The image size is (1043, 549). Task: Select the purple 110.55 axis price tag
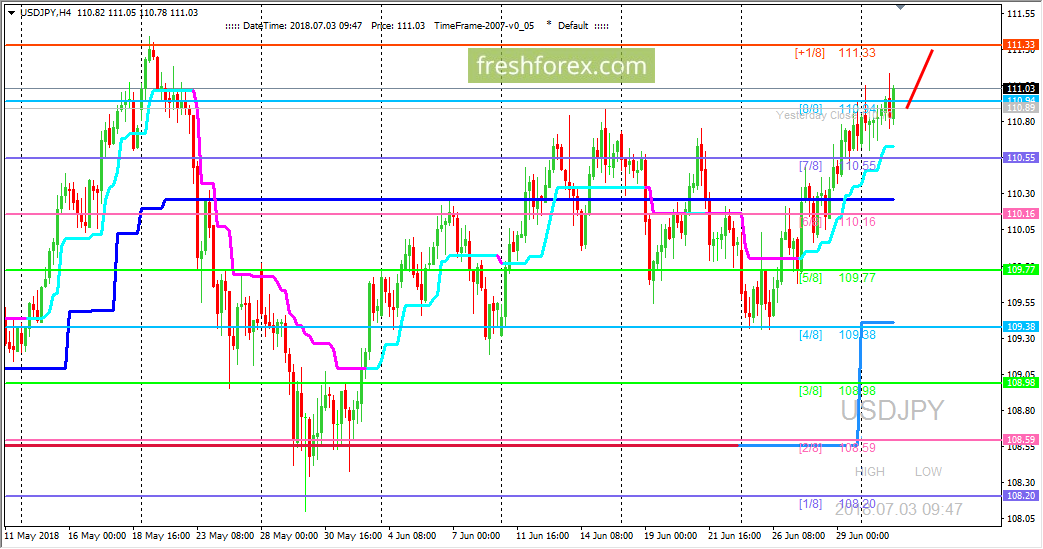pos(1021,158)
